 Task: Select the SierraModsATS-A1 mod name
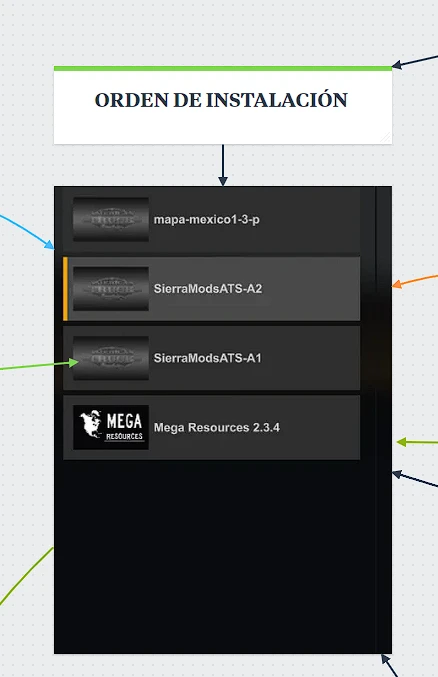pyautogui.click(x=207, y=358)
